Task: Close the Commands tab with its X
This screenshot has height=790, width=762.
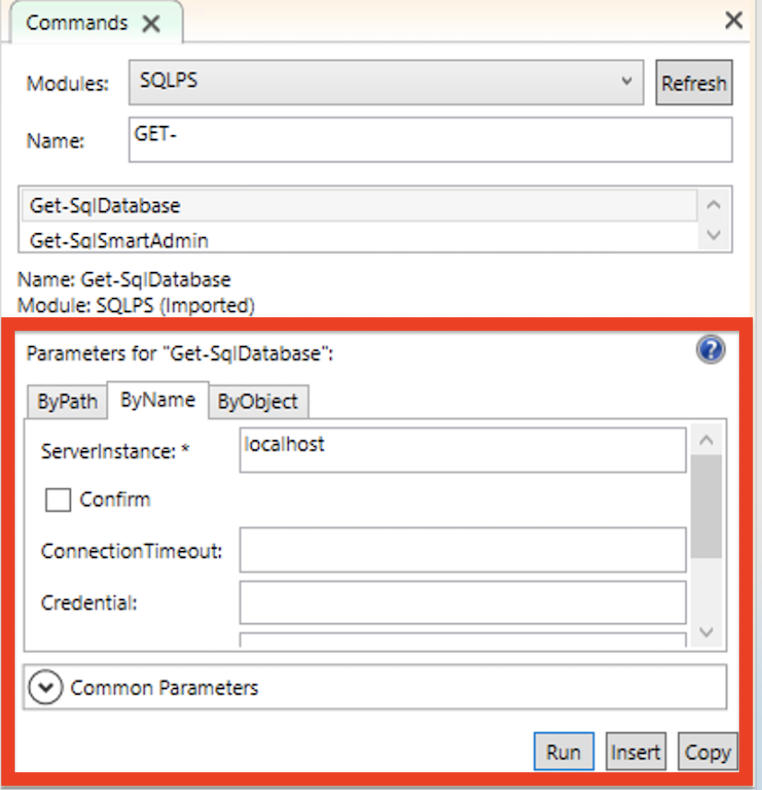Action: click(151, 24)
